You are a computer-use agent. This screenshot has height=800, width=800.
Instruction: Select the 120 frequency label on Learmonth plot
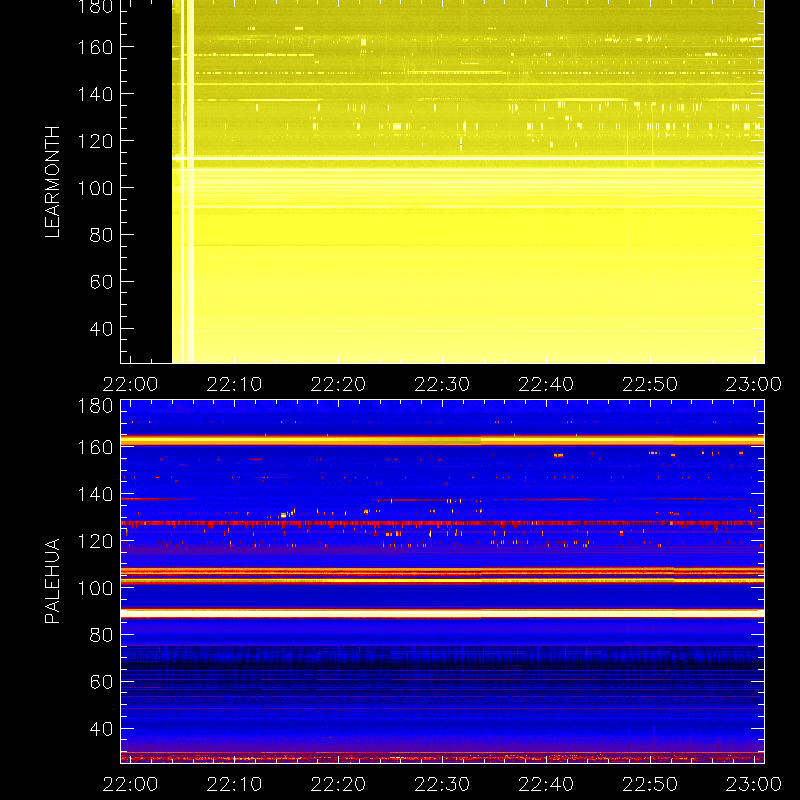[95, 141]
